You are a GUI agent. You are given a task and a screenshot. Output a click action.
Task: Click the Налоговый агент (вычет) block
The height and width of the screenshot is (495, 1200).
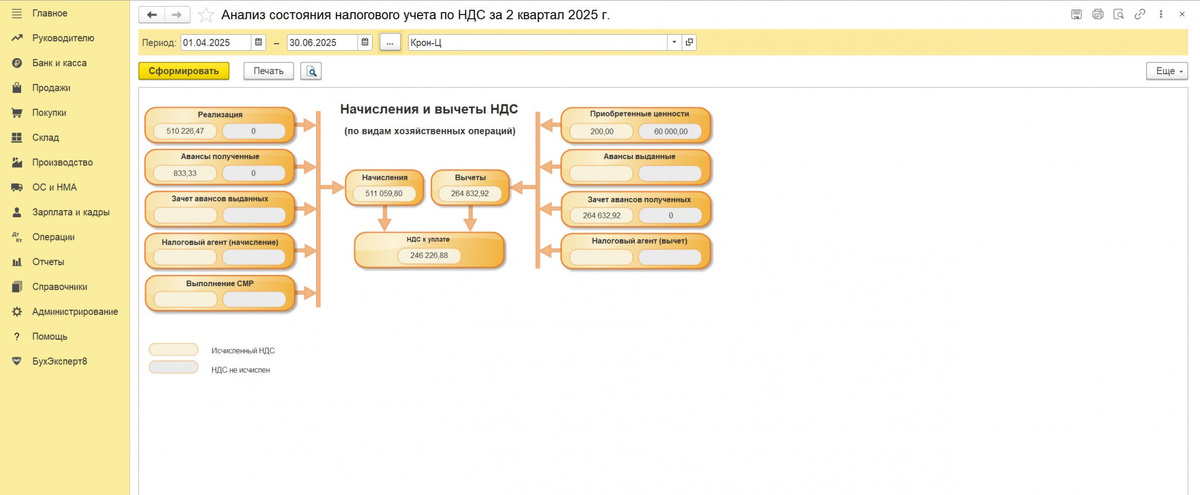[636, 250]
